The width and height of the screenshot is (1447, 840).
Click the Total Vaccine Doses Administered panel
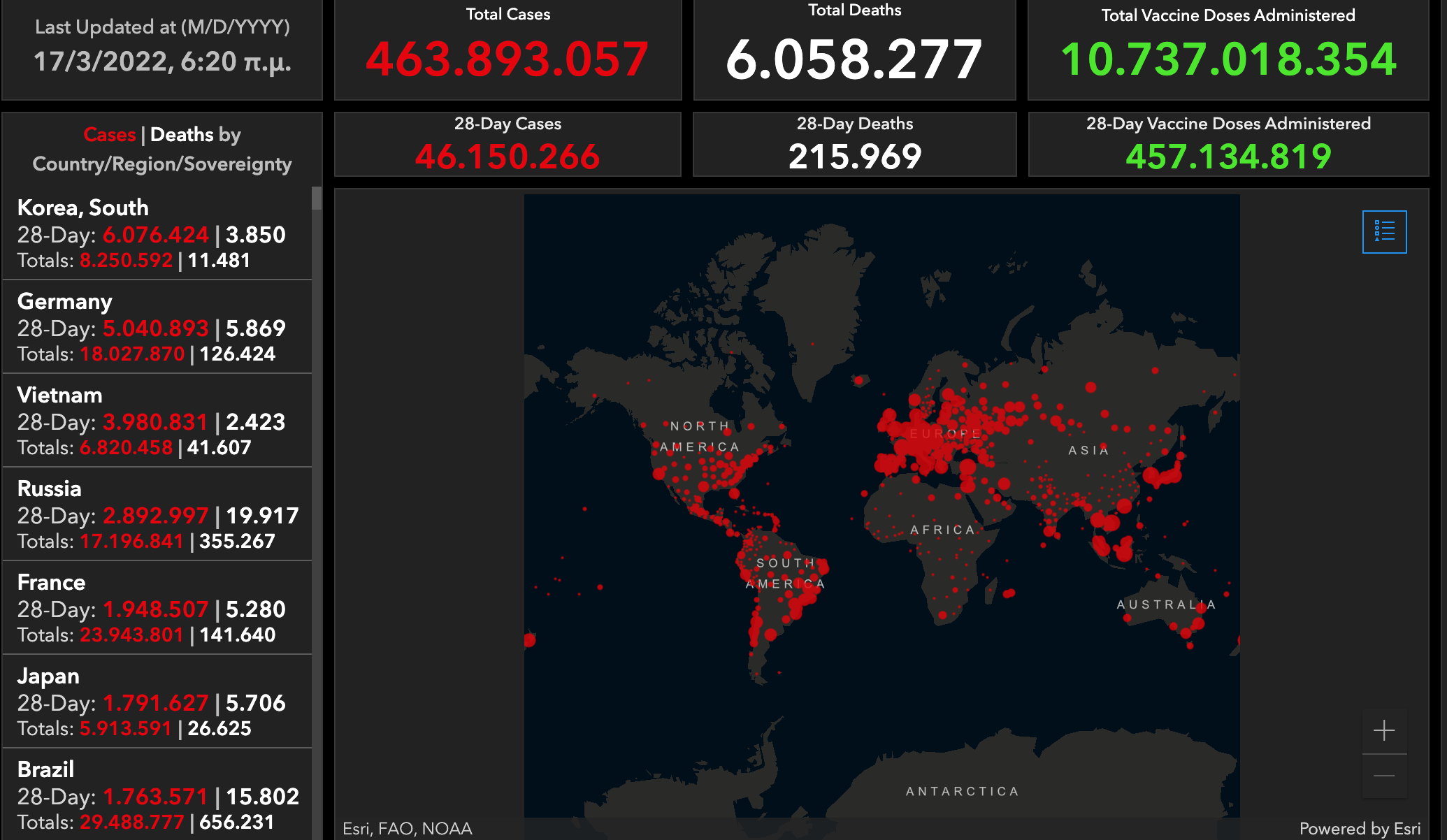tap(1228, 49)
